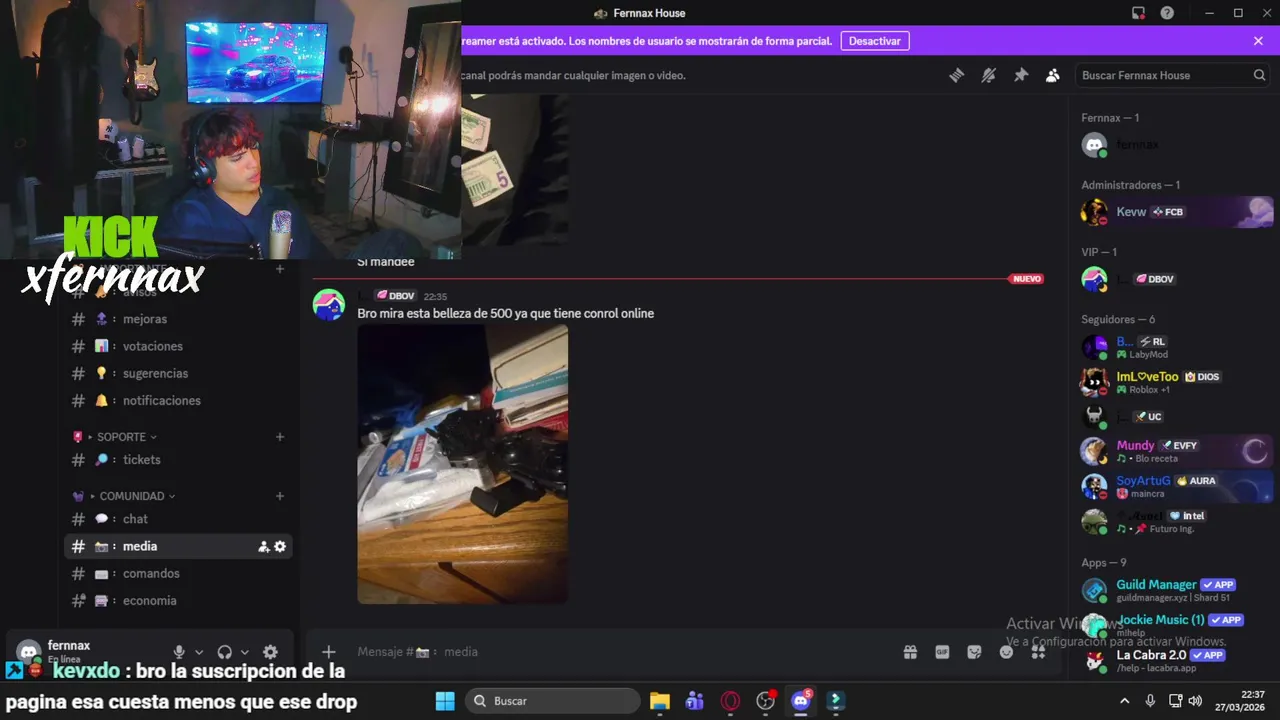Viewport: 1280px width, 720px height.
Task: Open Mundy member entry
Action: 1176,451
